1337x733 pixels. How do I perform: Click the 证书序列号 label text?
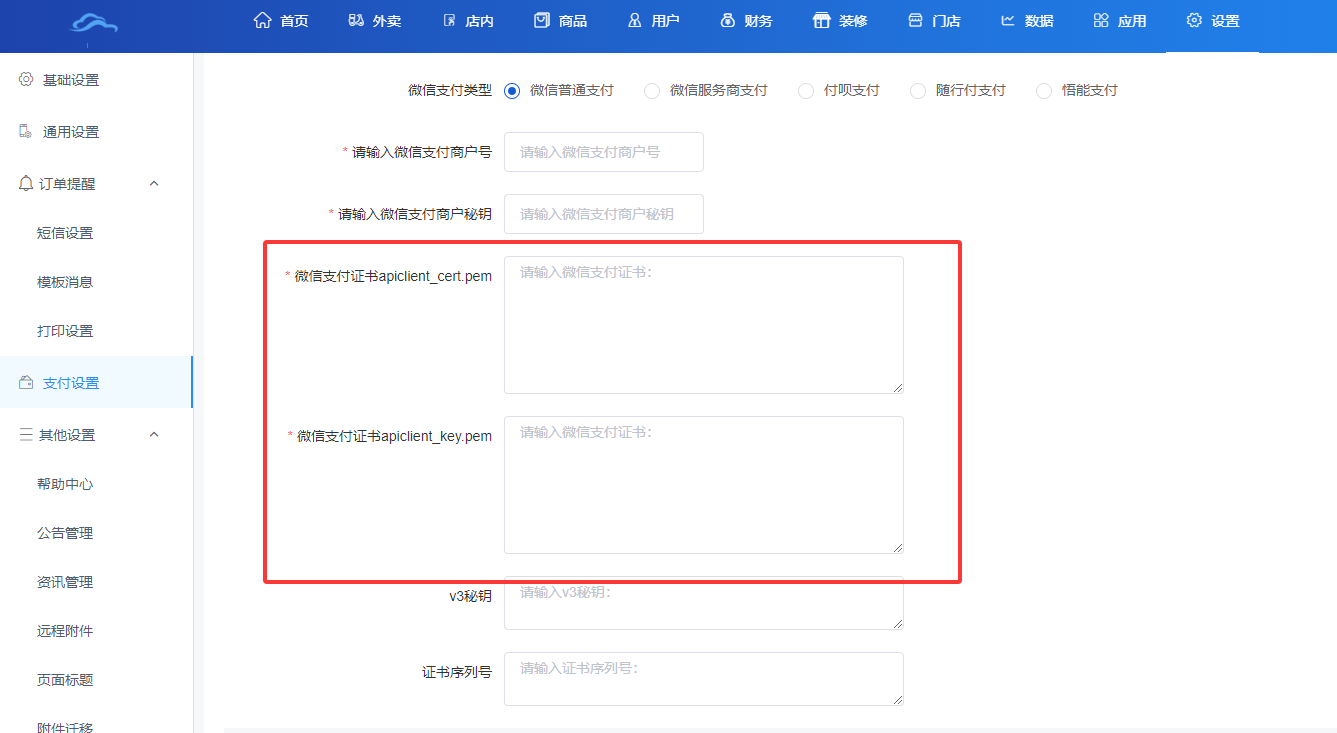pos(457,672)
